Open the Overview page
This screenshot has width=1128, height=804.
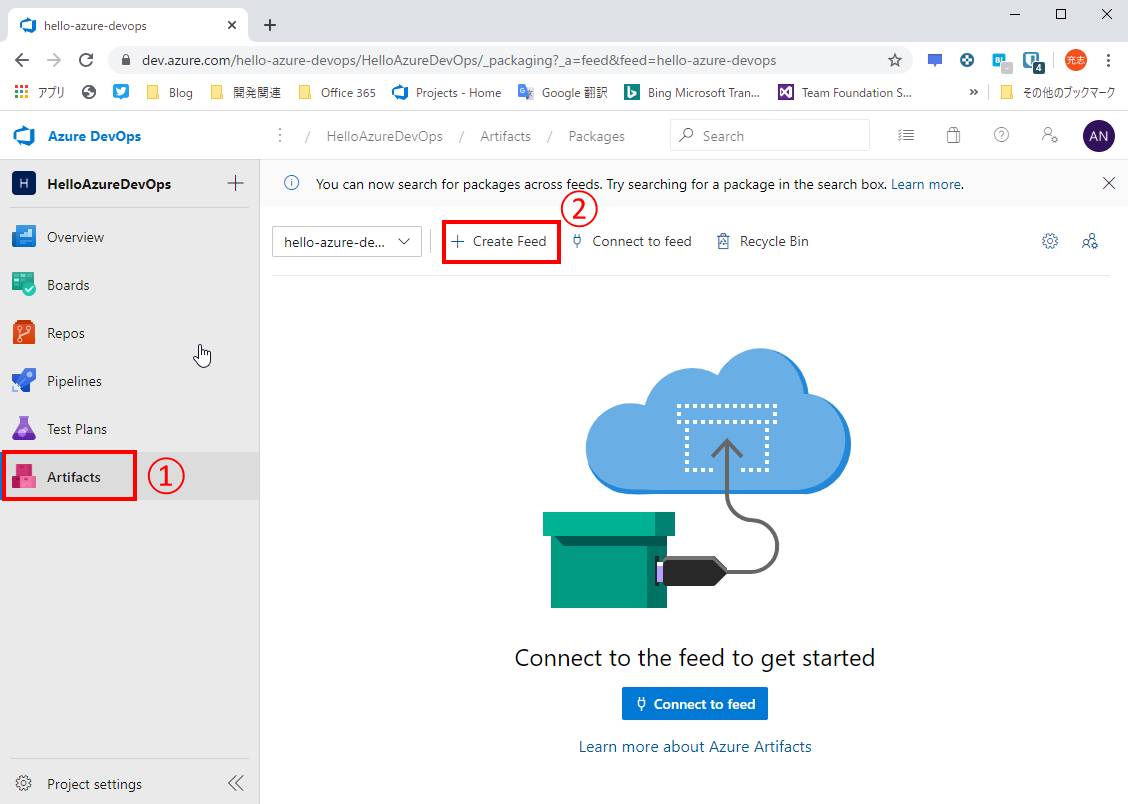coord(74,237)
